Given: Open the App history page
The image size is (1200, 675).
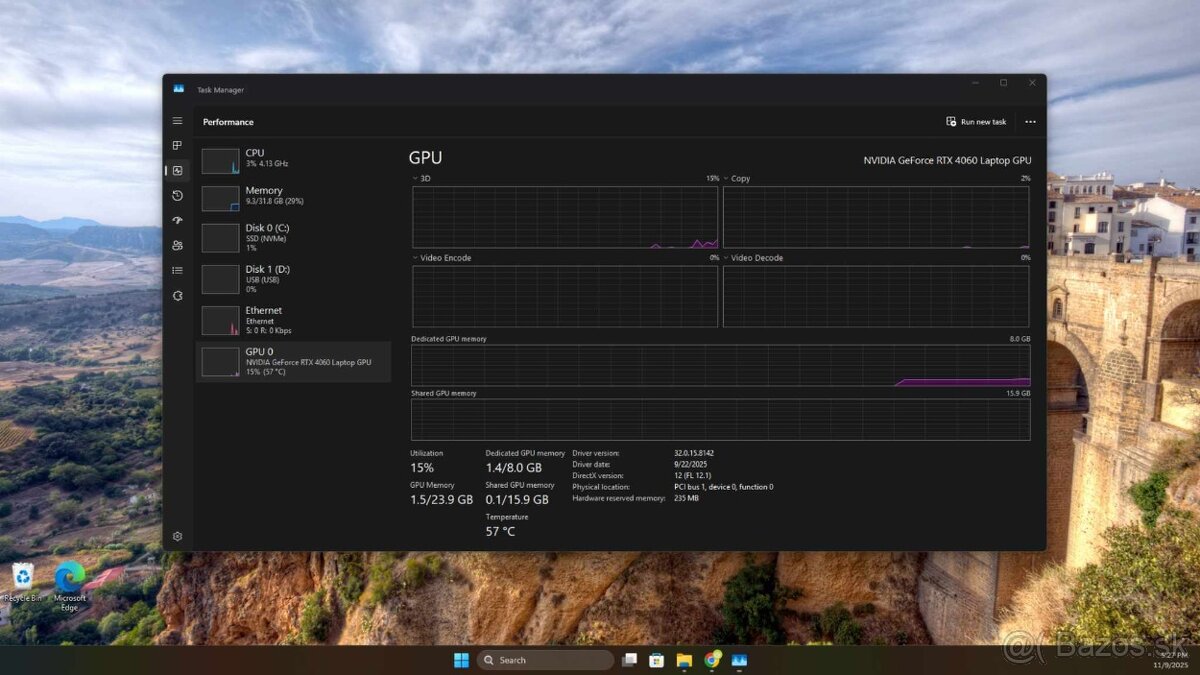Looking at the screenshot, I should point(177,195).
